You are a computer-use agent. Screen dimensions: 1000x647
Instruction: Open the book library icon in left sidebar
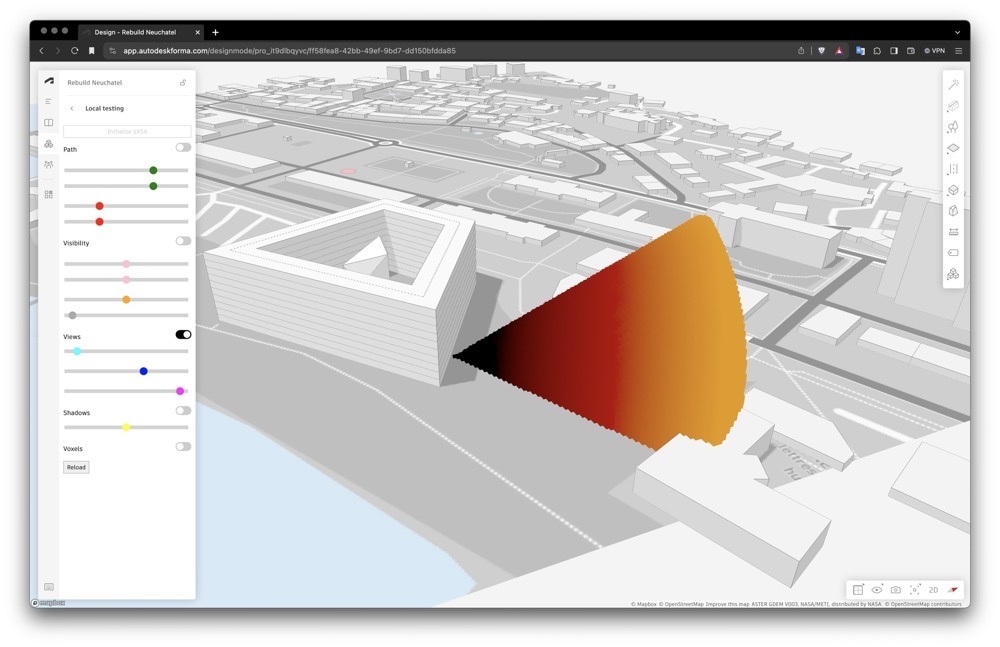[49, 123]
